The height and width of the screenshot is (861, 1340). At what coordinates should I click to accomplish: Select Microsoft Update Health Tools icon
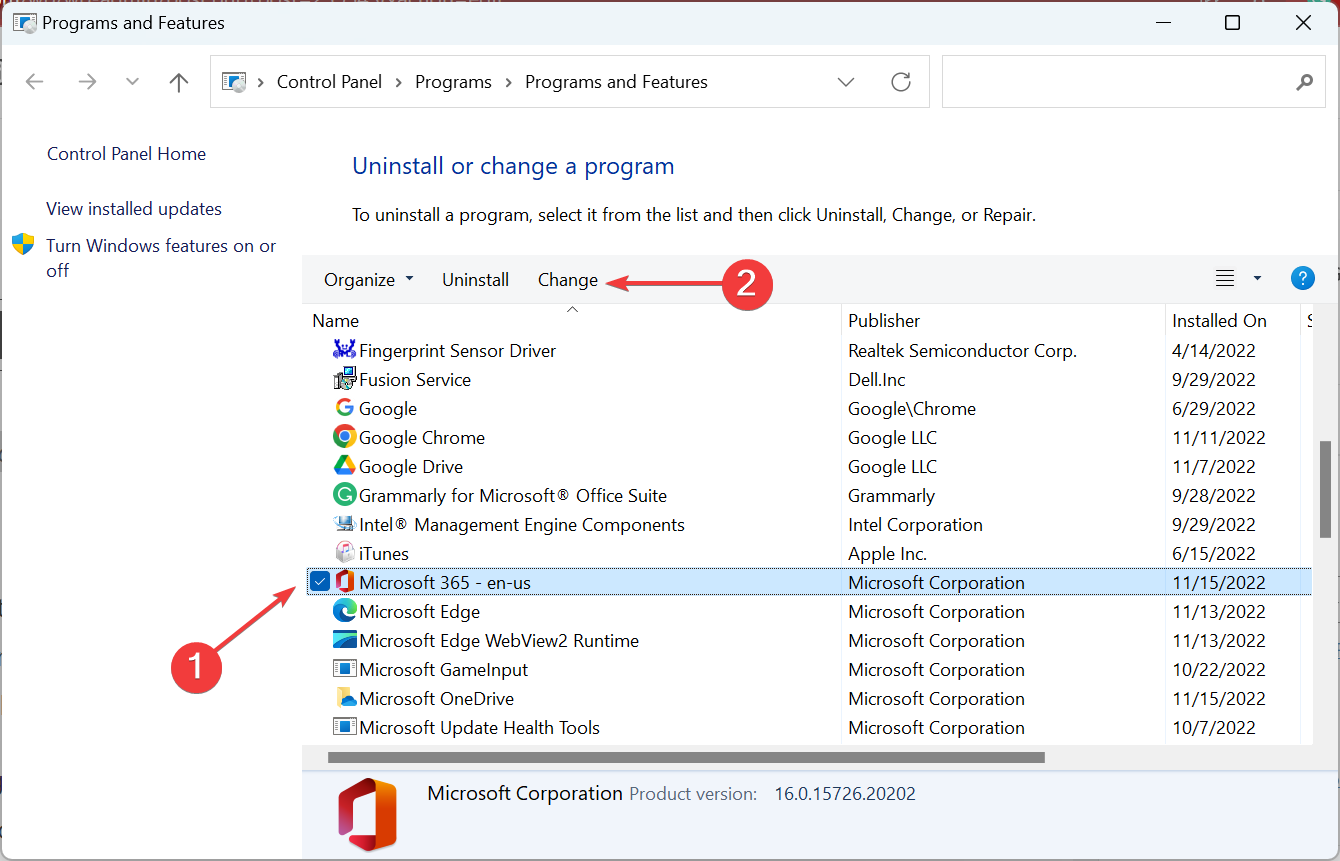click(x=345, y=727)
